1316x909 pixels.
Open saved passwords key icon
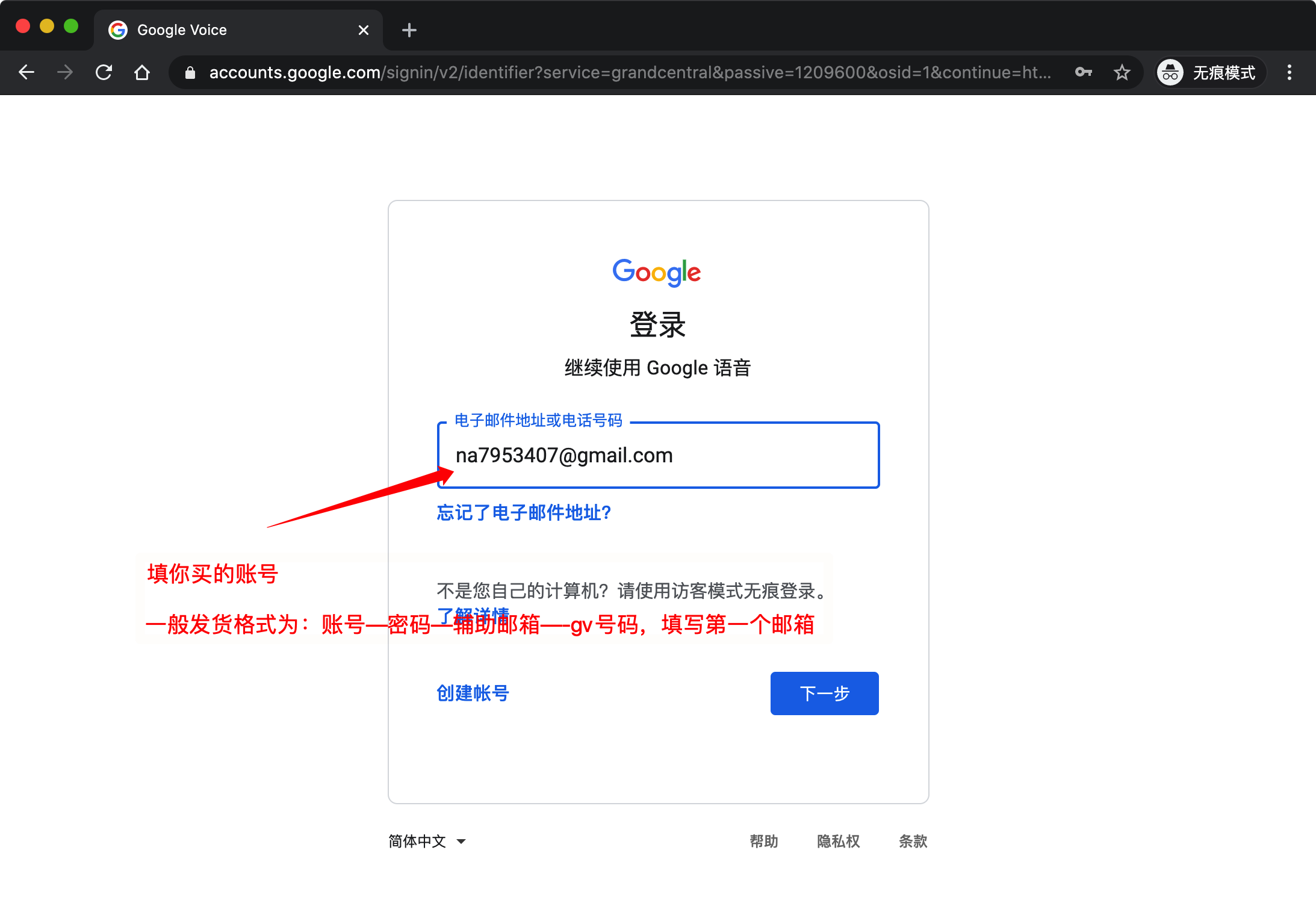(x=1083, y=73)
